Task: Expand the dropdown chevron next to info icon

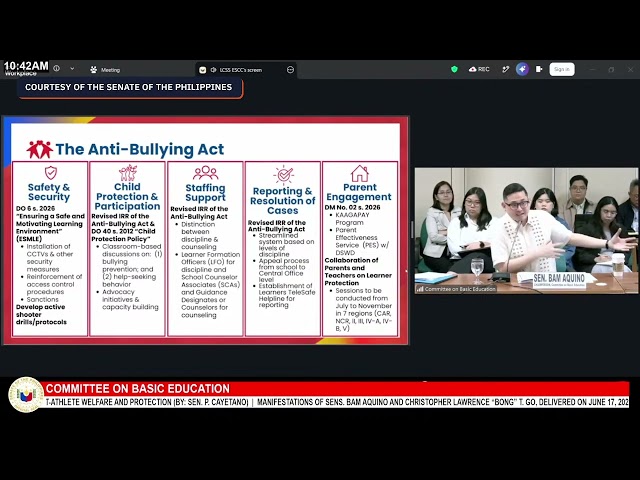Action: click(72, 69)
